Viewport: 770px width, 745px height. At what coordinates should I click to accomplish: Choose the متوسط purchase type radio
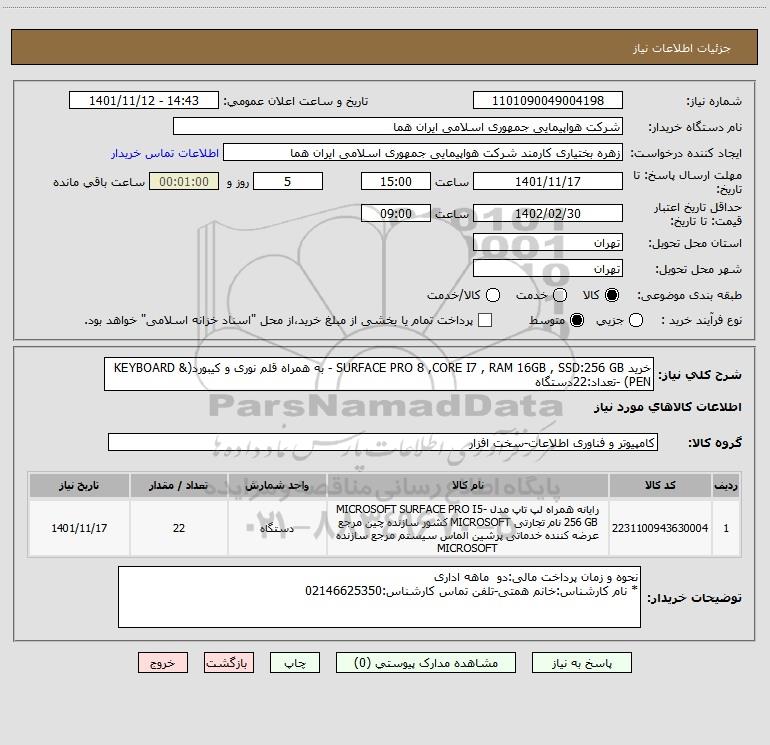[x=577, y=321]
